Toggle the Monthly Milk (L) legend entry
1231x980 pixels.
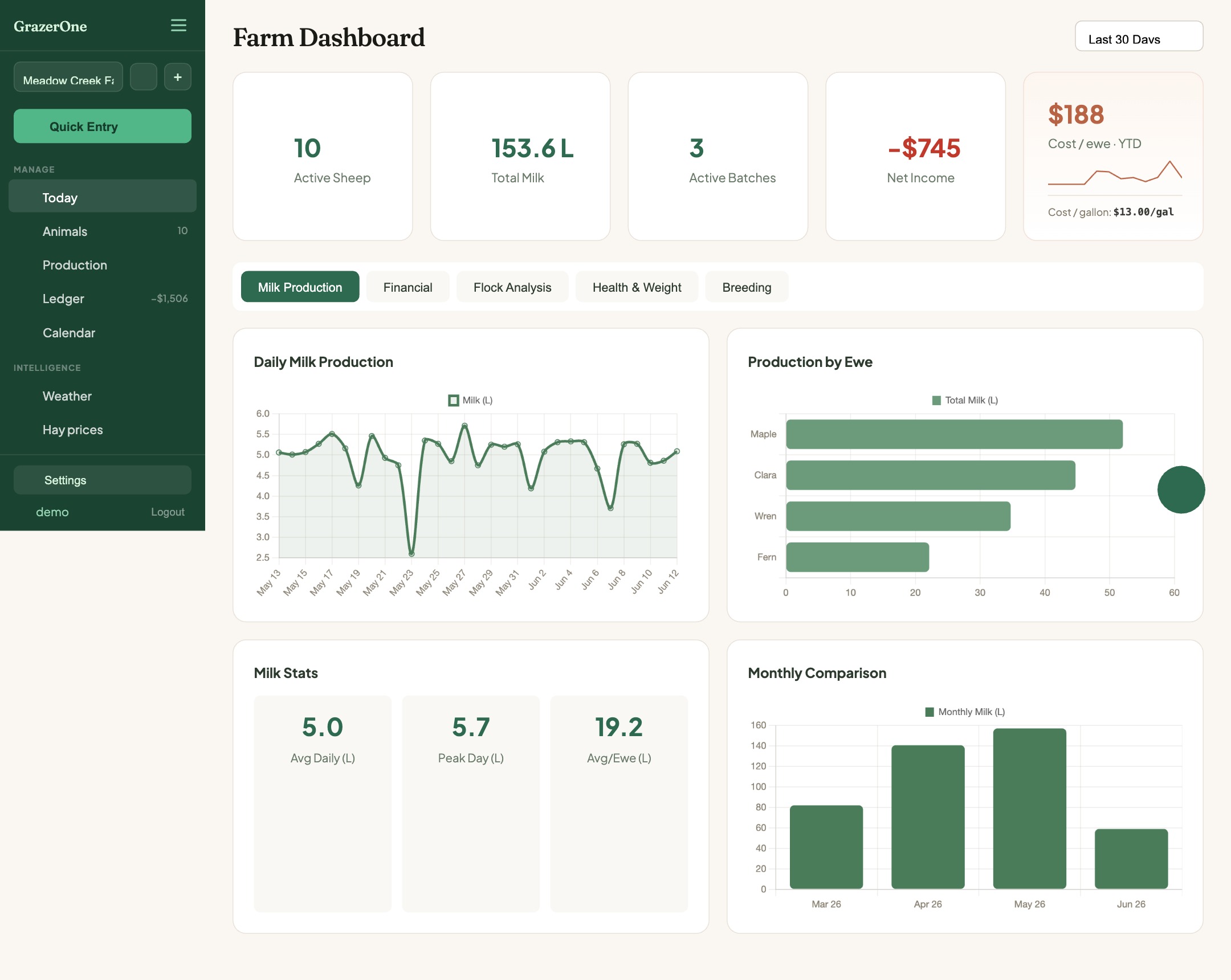[965, 712]
